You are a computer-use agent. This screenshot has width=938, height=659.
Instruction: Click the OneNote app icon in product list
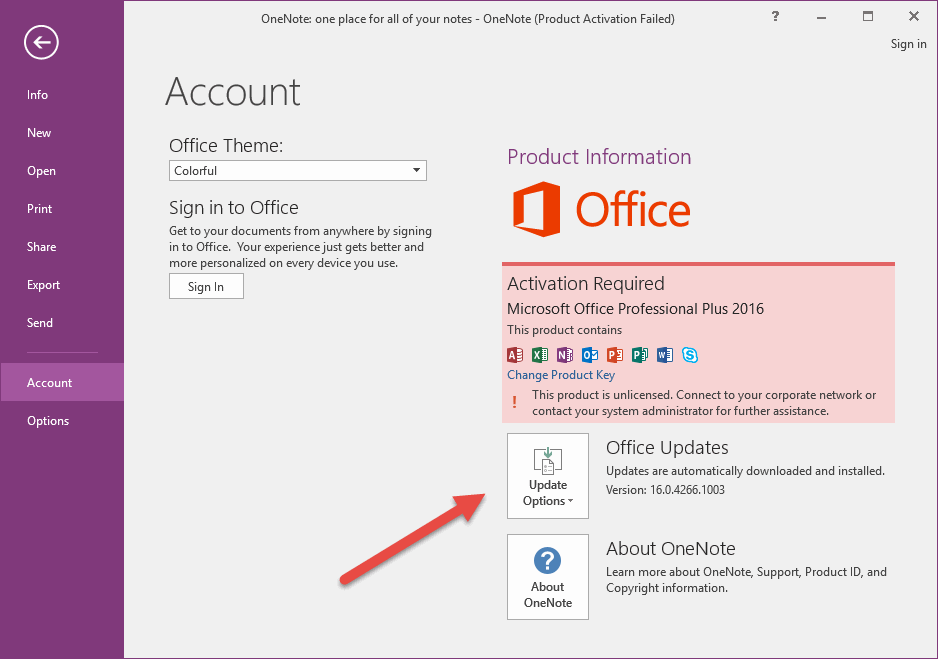tap(565, 355)
